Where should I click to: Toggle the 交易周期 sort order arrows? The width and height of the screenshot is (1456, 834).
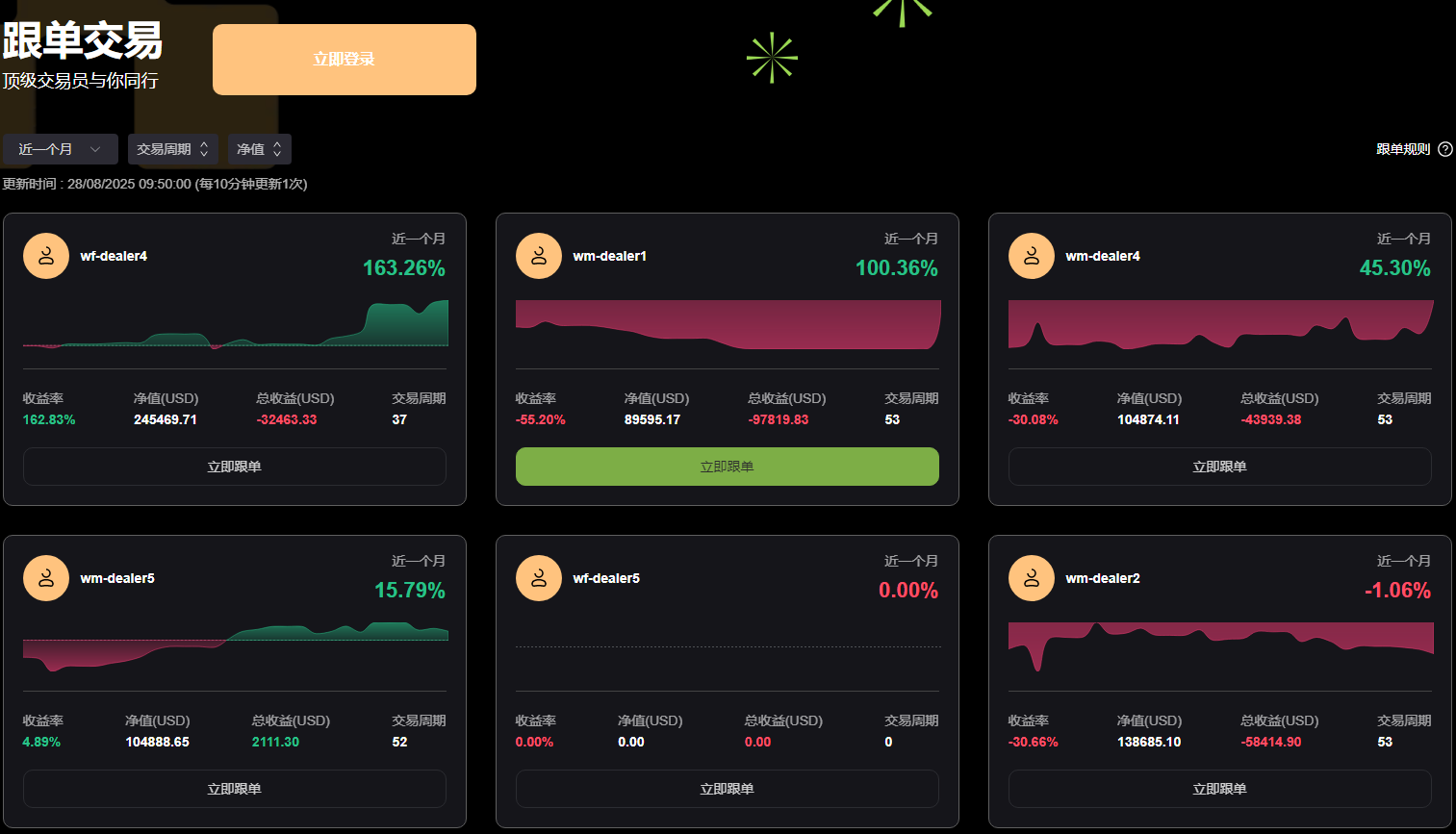[172, 149]
